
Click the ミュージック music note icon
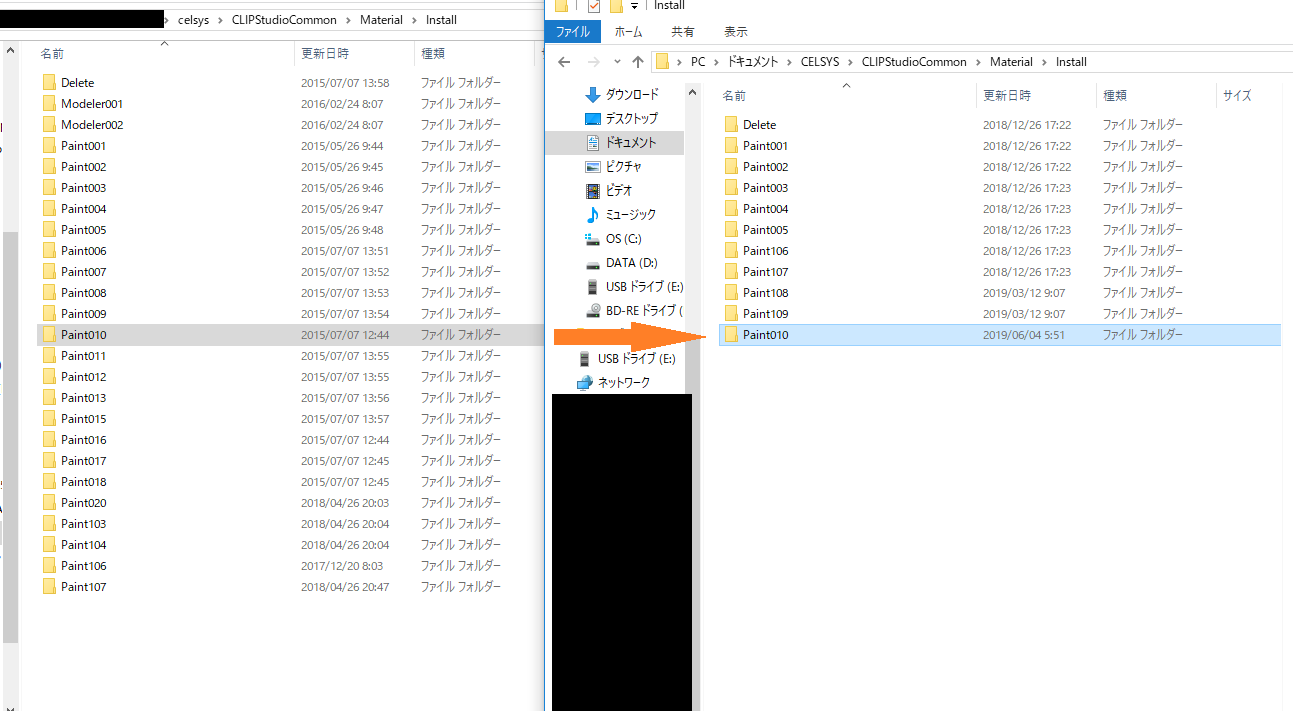point(593,214)
